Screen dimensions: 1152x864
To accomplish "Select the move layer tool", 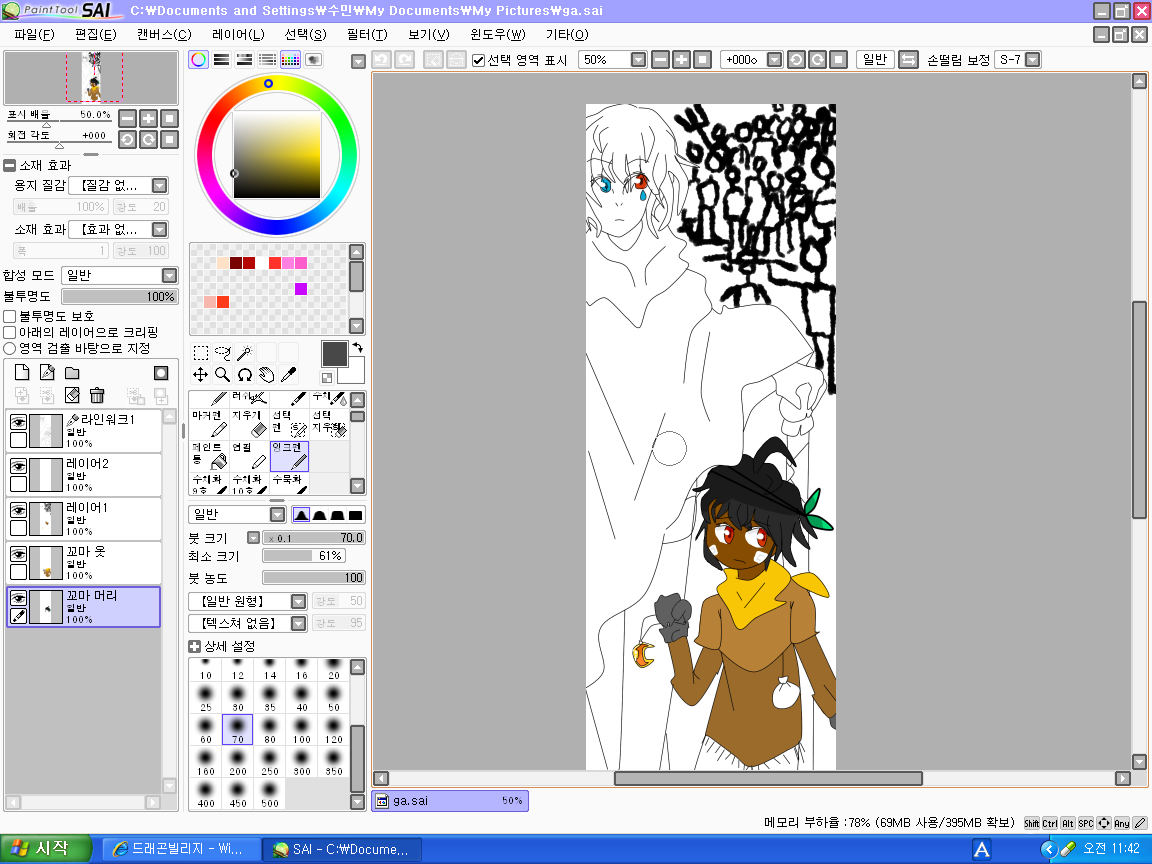I will 201,375.
